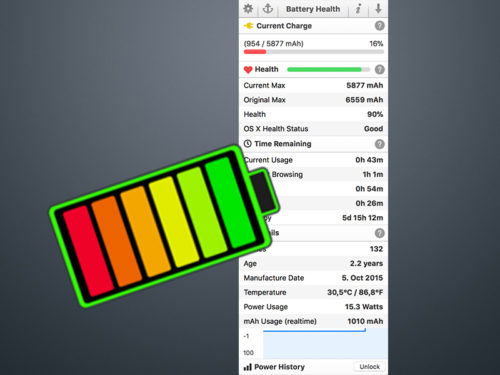Image resolution: width=500 pixels, height=375 pixels.
Task: Open settings with the gear icon
Action: coord(248,9)
